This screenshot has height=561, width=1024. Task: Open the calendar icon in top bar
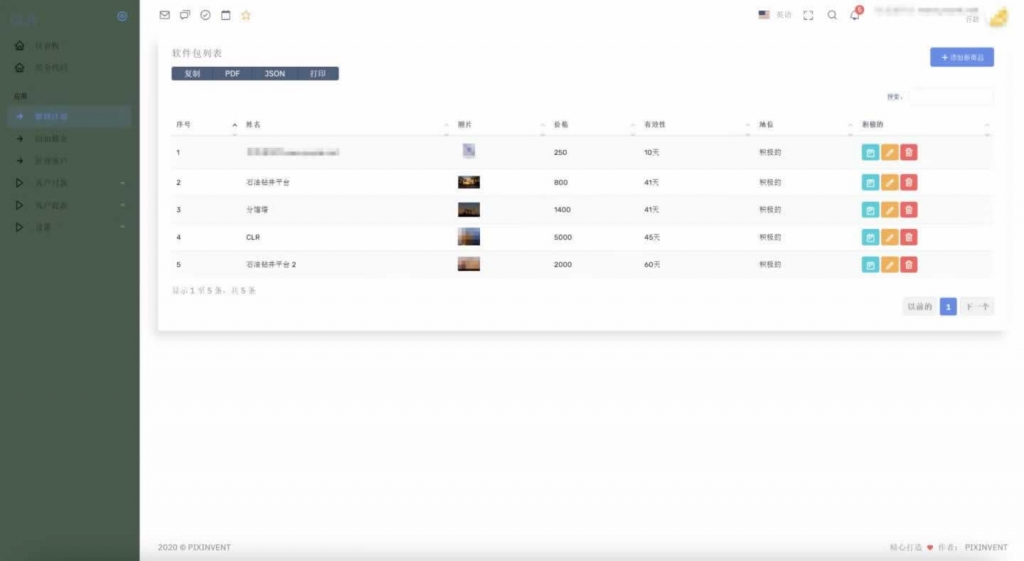click(x=225, y=15)
